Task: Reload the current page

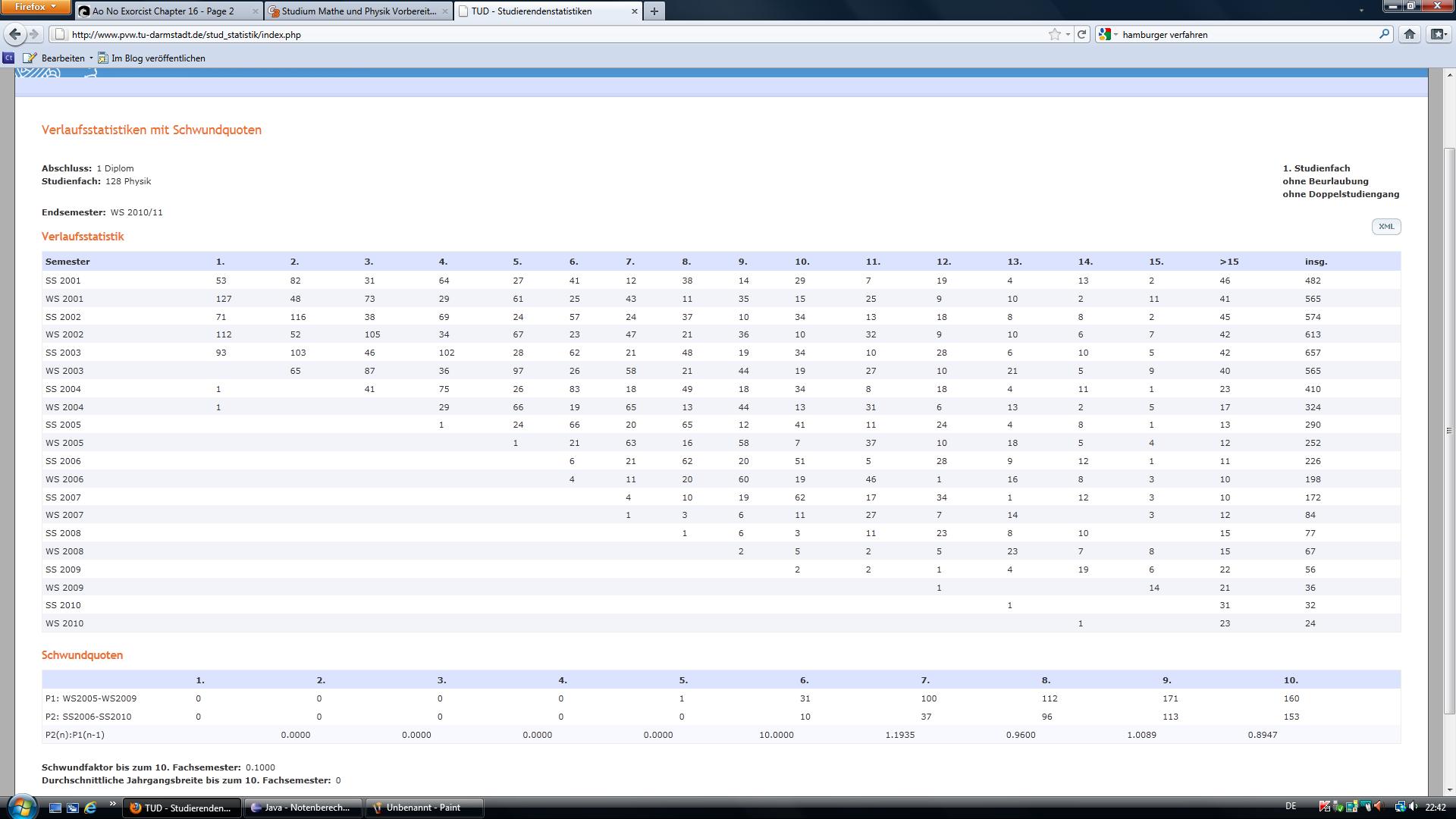Action: click(x=1082, y=34)
